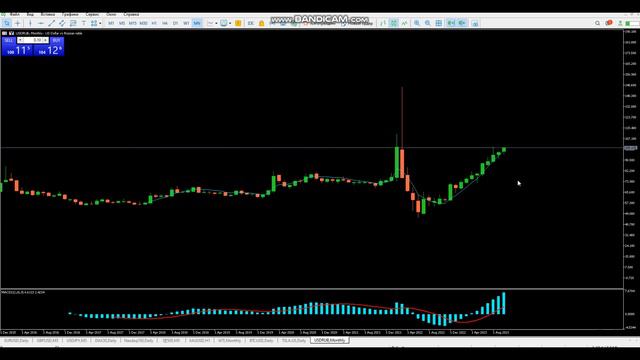The image size is (640, 360).
Task: Open the Справка menu
Action: coord(131,14)
